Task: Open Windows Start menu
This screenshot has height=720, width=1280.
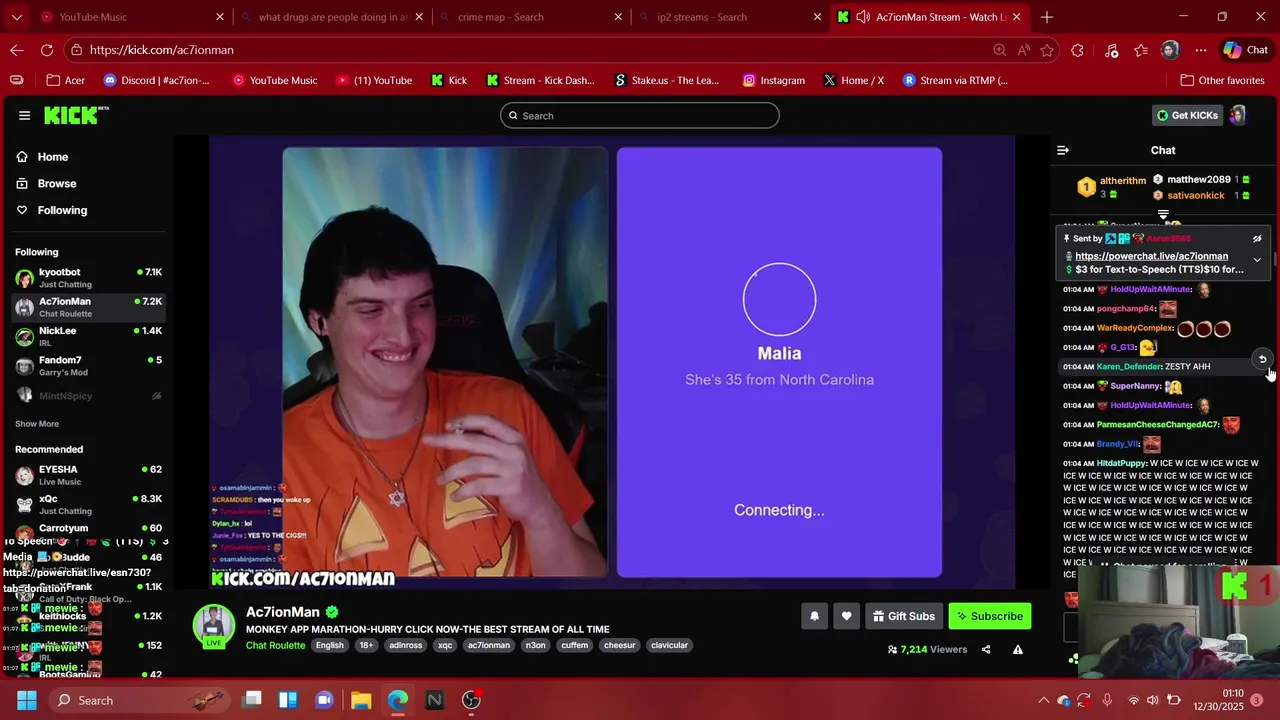Action: (x=26, y=700)
